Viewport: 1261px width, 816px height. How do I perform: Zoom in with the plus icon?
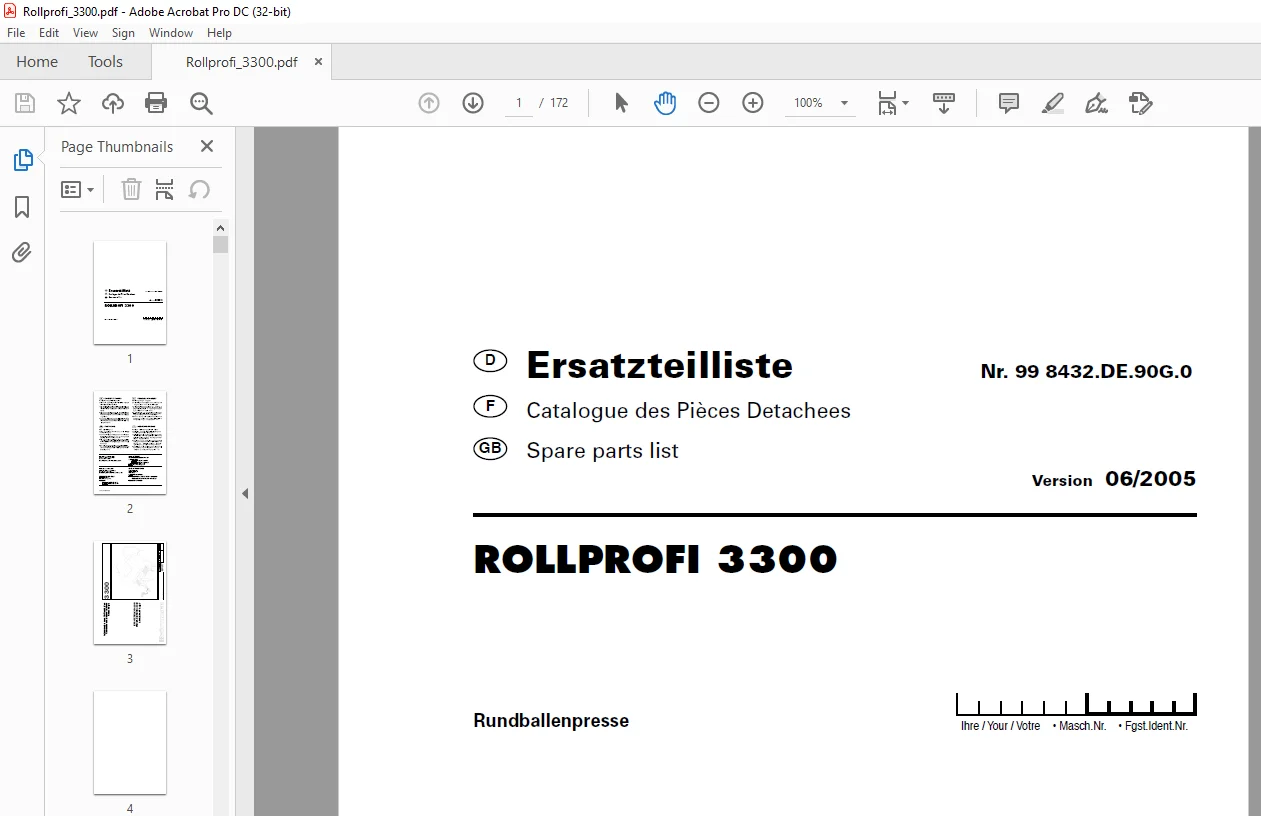pos(753,103)
